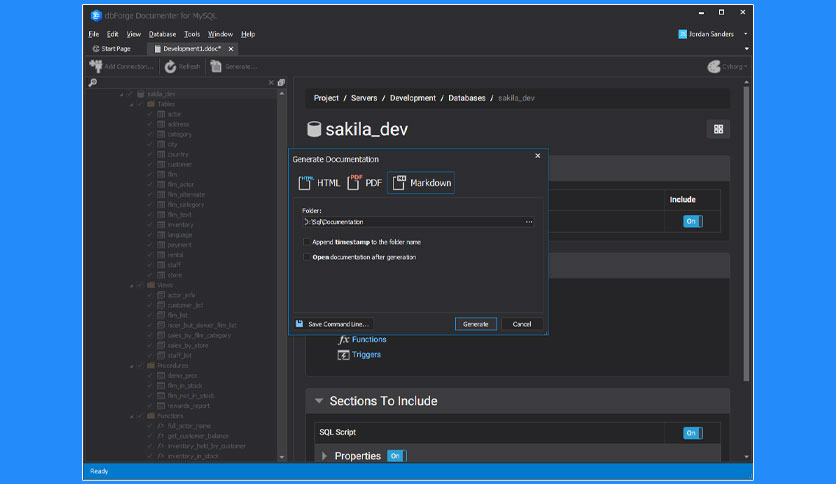Collapse the Sections To Include section

[x=319, y=401]
